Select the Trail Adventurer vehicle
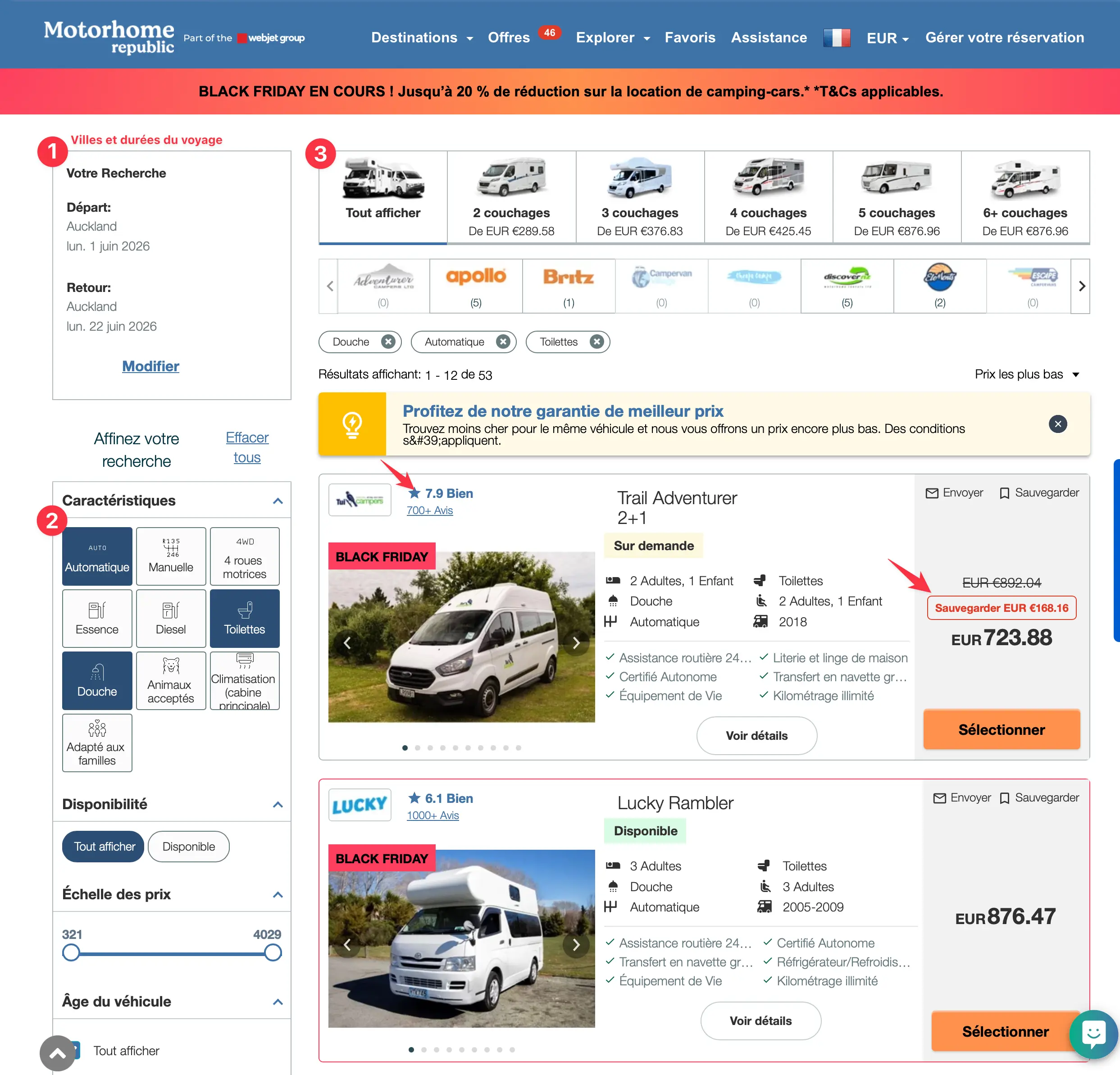The image size is (1120, 1075). click(x=1001, y=729)
